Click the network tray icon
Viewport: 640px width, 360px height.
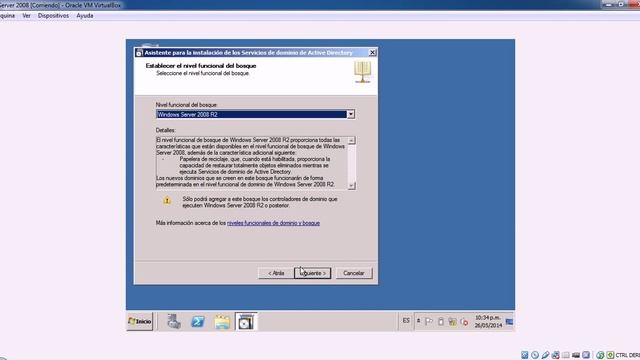click(x=452, y=322)
